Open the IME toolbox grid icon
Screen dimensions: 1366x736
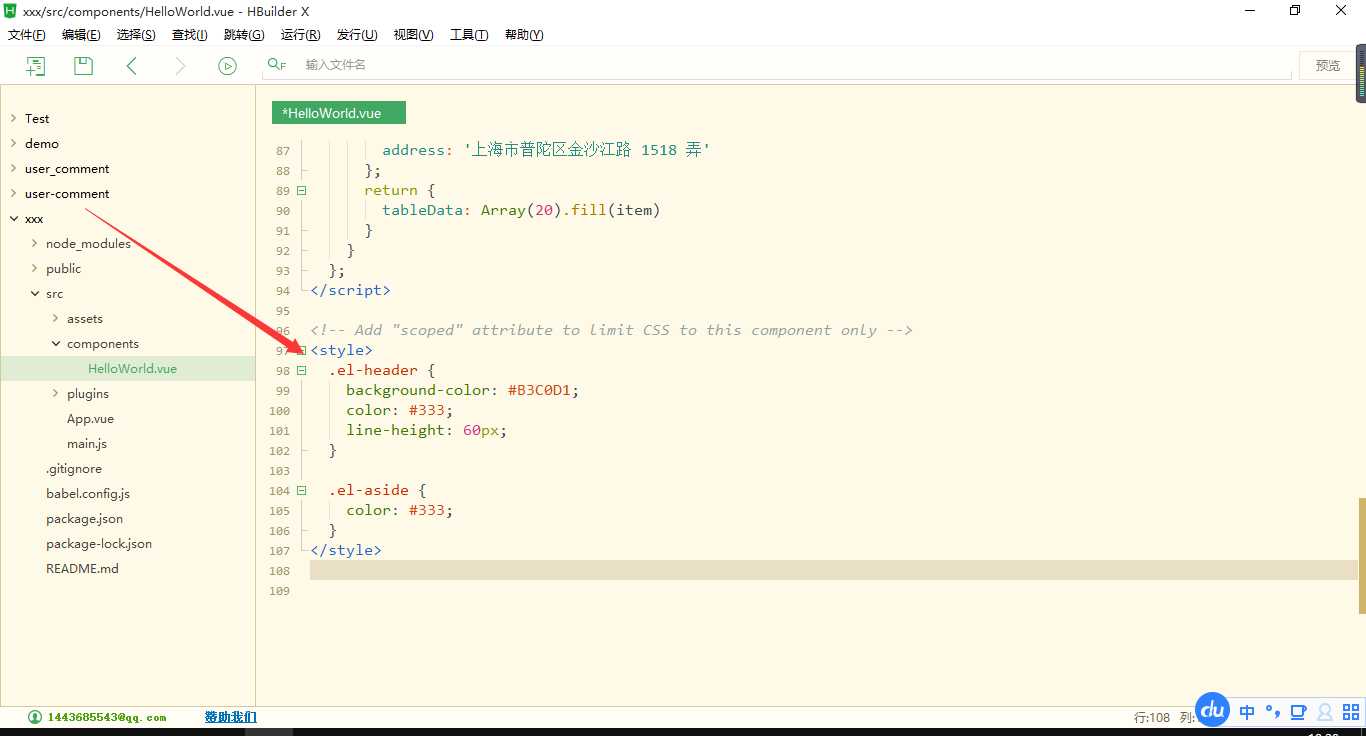click(1351, 712)
